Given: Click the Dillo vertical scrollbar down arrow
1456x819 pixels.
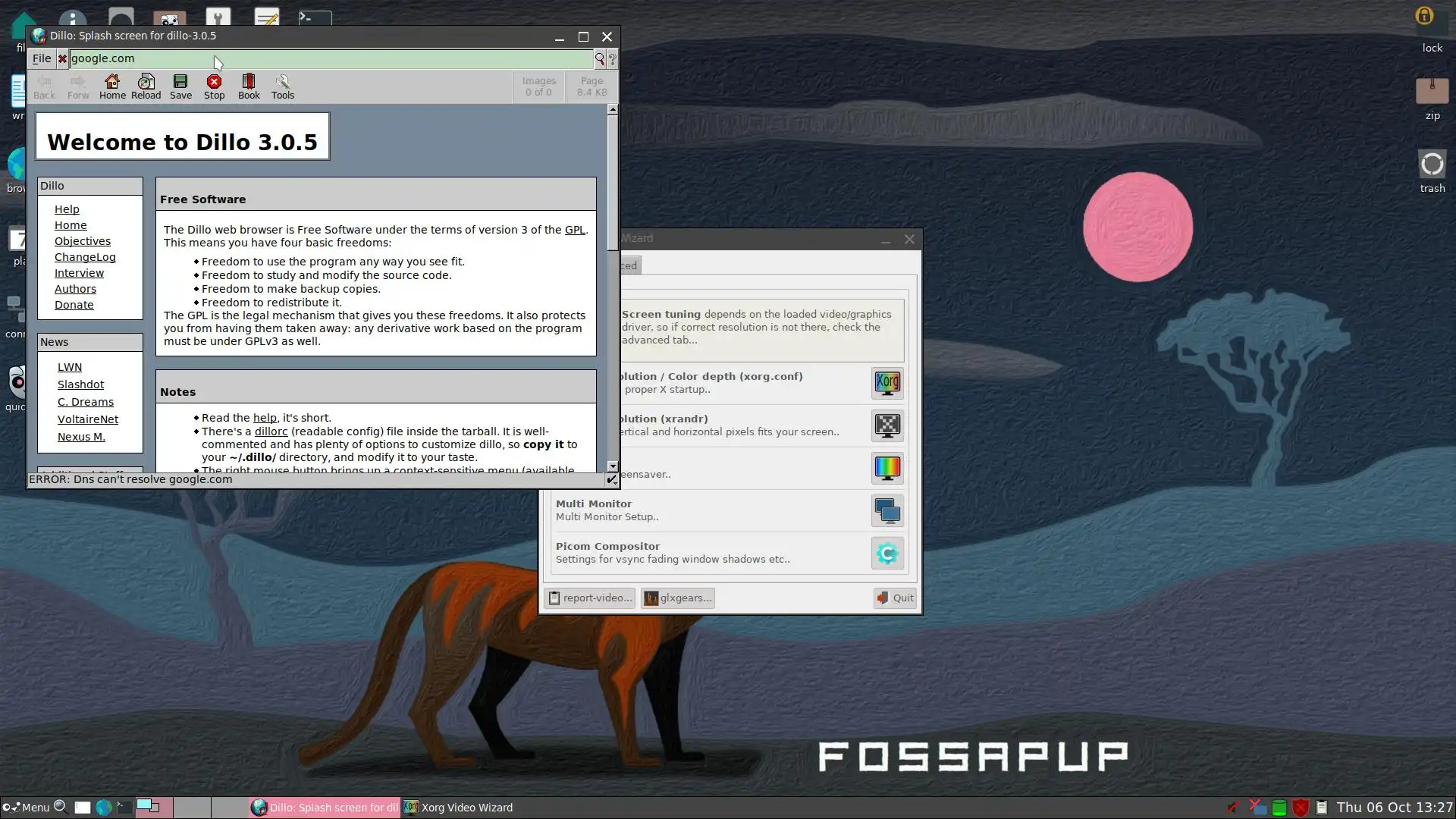Looking at the screenshot, I should coord(612,466).
